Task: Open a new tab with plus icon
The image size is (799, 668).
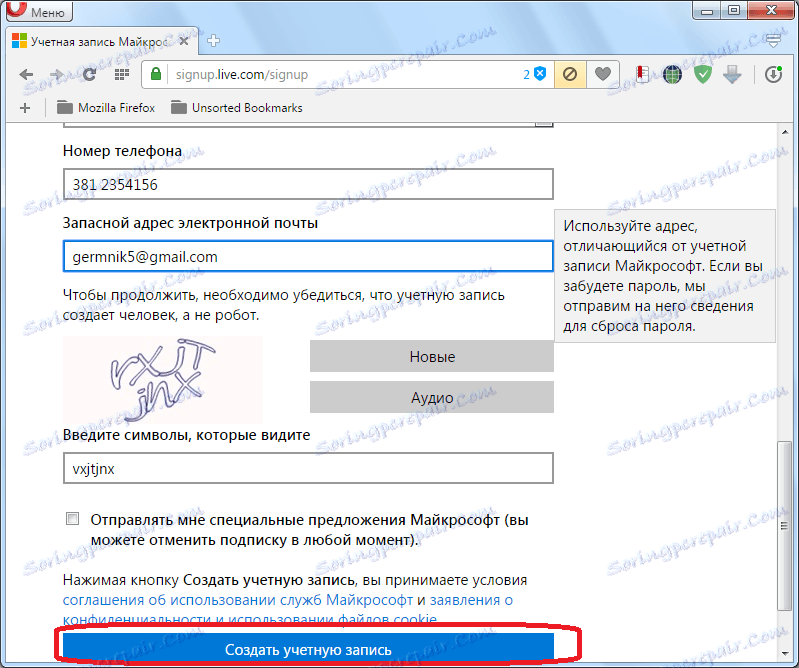Action: click(x=214, y=41)
